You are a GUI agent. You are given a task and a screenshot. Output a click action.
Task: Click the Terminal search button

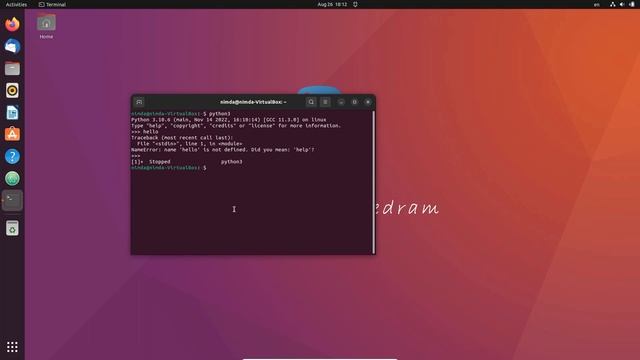[311, 102]
